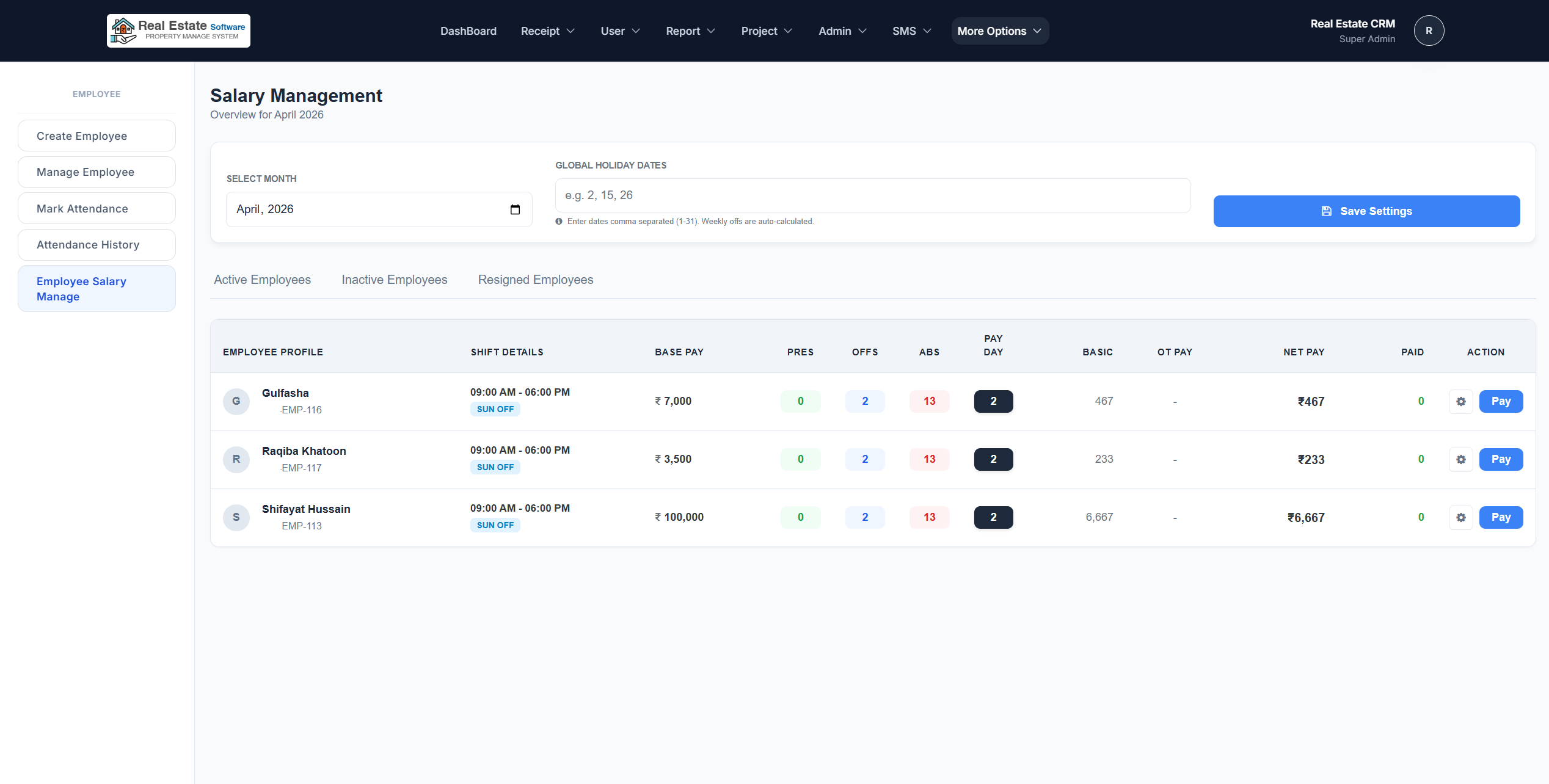Click the Save Settings button
This screenshot has width=1549, height=784.
pyautogui.click(x=1366, y=211)
